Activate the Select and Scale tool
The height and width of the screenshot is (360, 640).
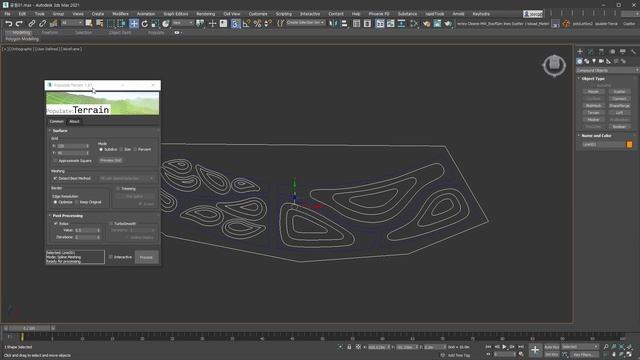tap(155, 24)
